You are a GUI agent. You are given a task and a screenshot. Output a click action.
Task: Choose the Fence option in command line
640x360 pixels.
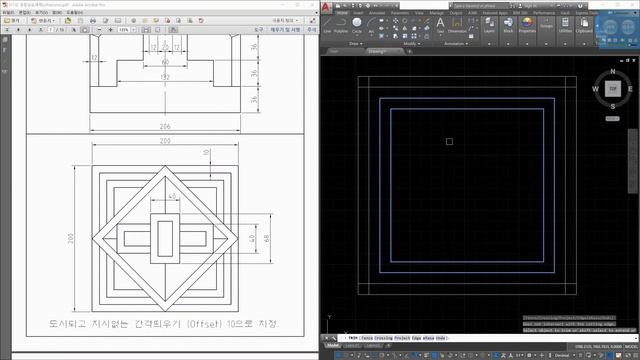367,338
